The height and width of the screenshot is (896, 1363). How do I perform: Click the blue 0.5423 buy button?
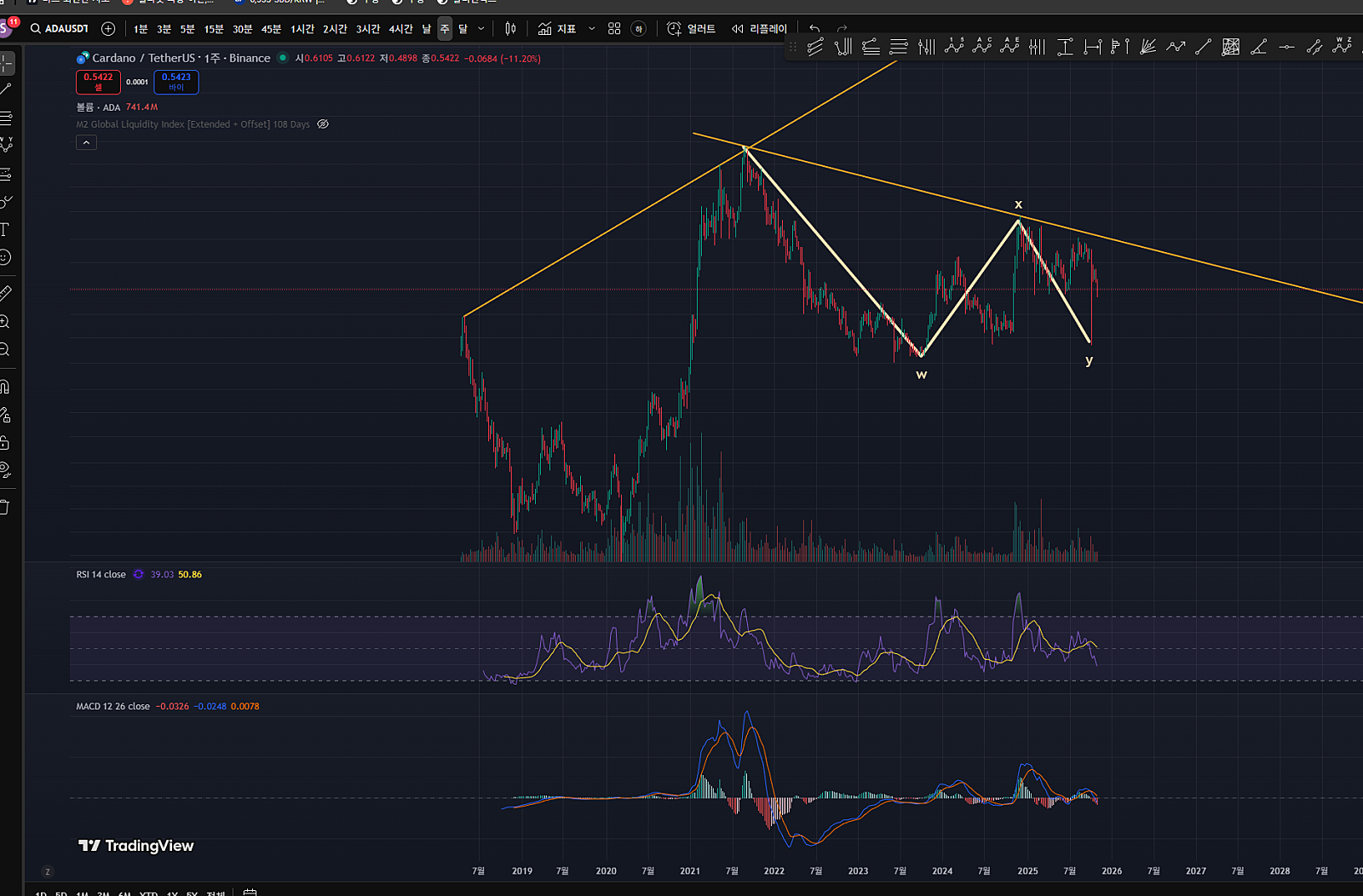(176, 82)
